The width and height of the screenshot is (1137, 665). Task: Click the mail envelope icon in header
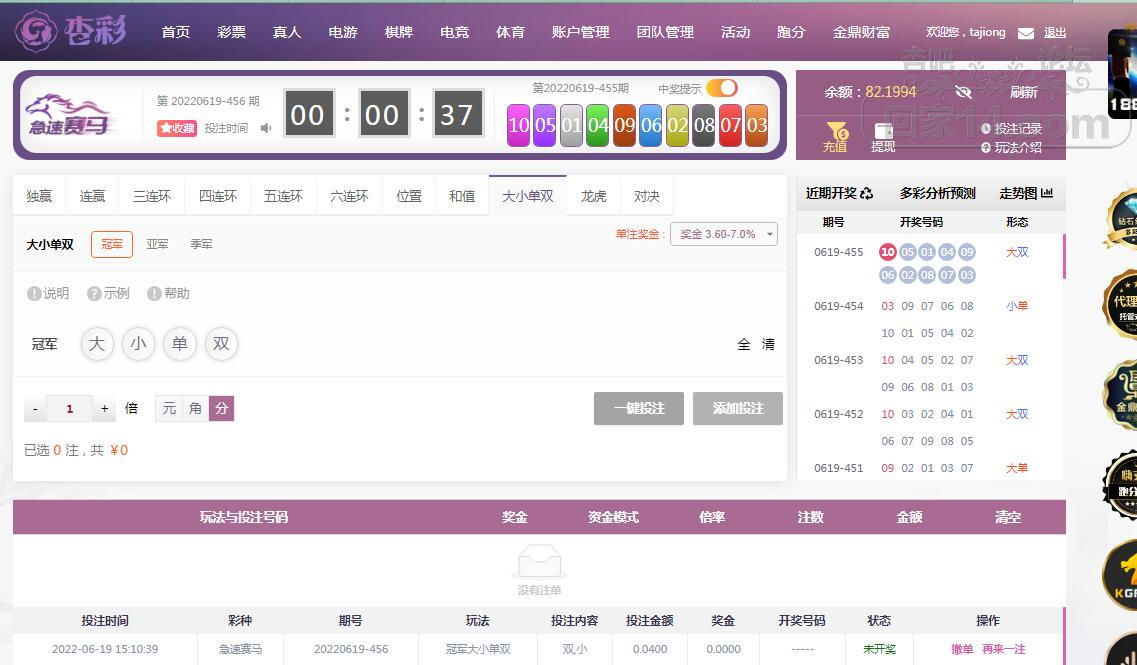1025,33
